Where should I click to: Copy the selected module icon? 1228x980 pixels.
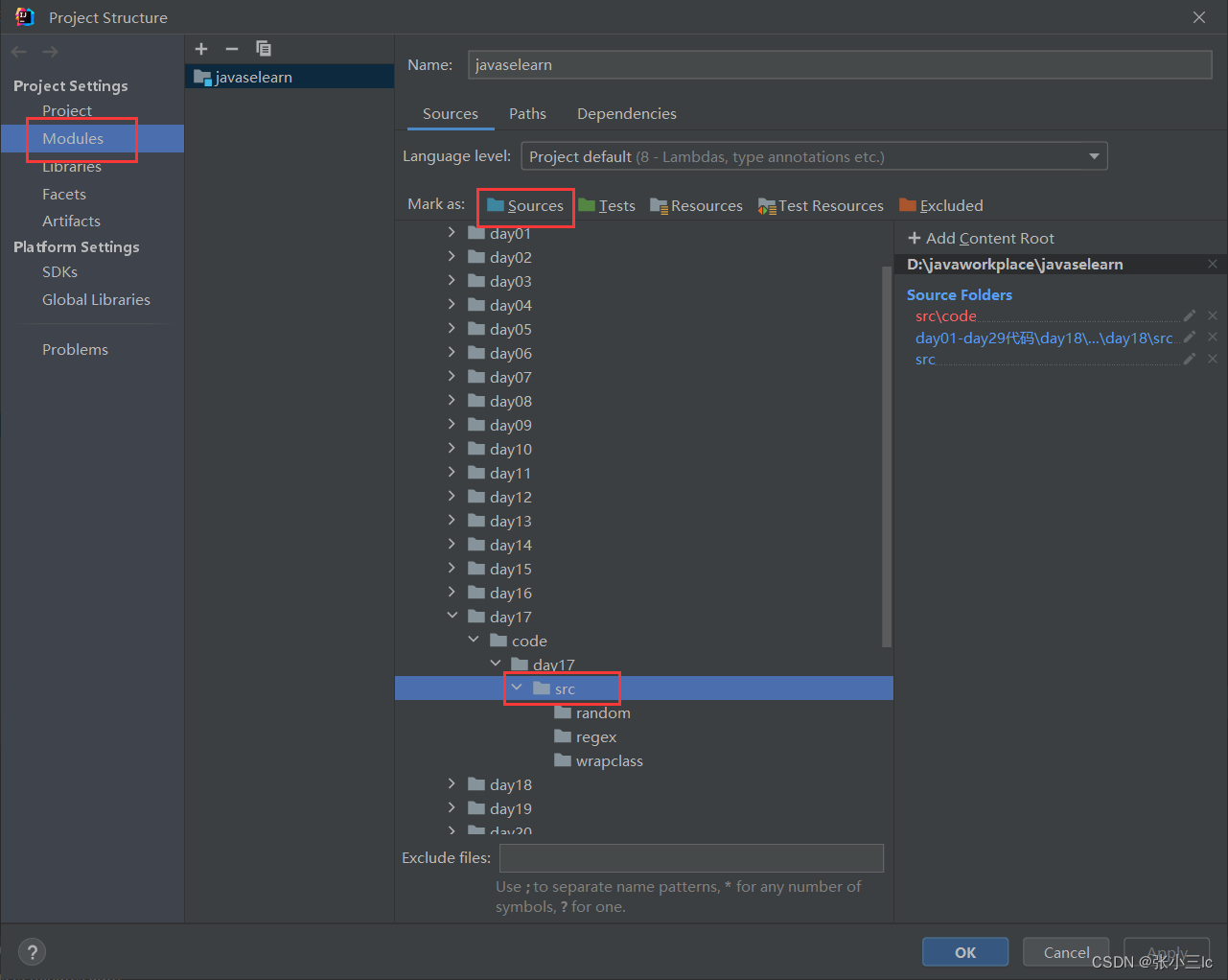264,49
